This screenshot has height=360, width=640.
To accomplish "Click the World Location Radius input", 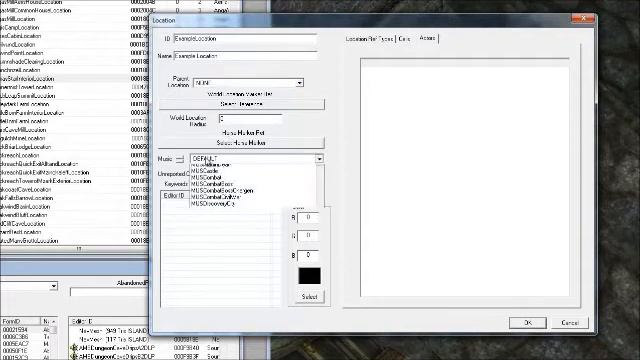I will 250,119.
